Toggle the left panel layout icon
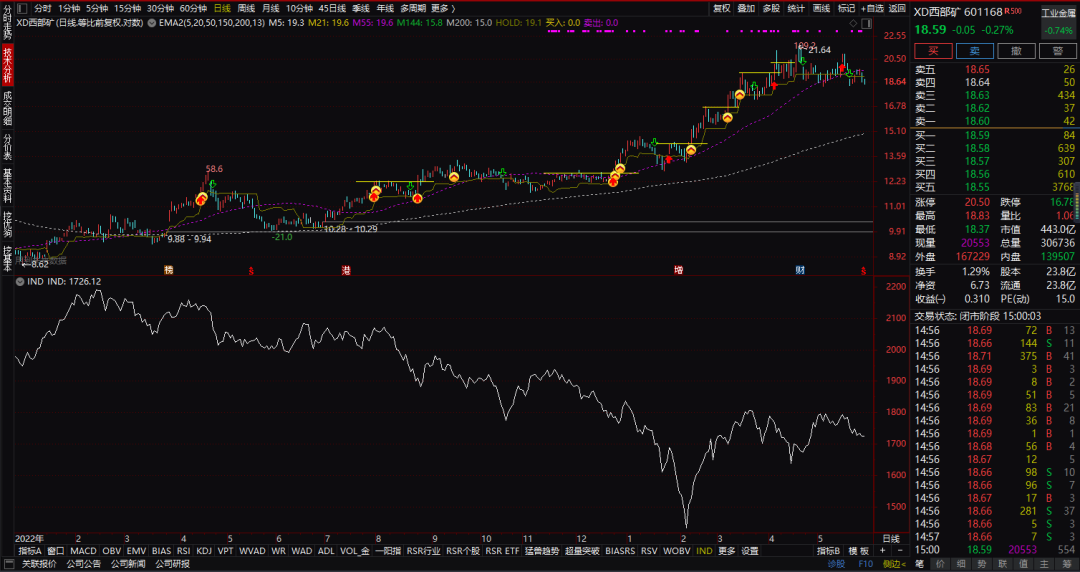This screenshot has height=572, width=1080. (21, 8)
